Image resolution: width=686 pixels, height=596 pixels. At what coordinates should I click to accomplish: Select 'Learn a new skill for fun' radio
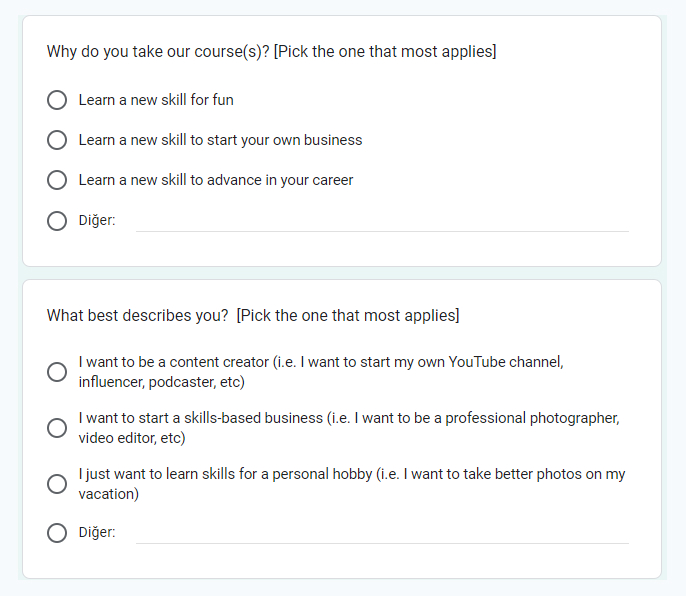tap(57, 100)
